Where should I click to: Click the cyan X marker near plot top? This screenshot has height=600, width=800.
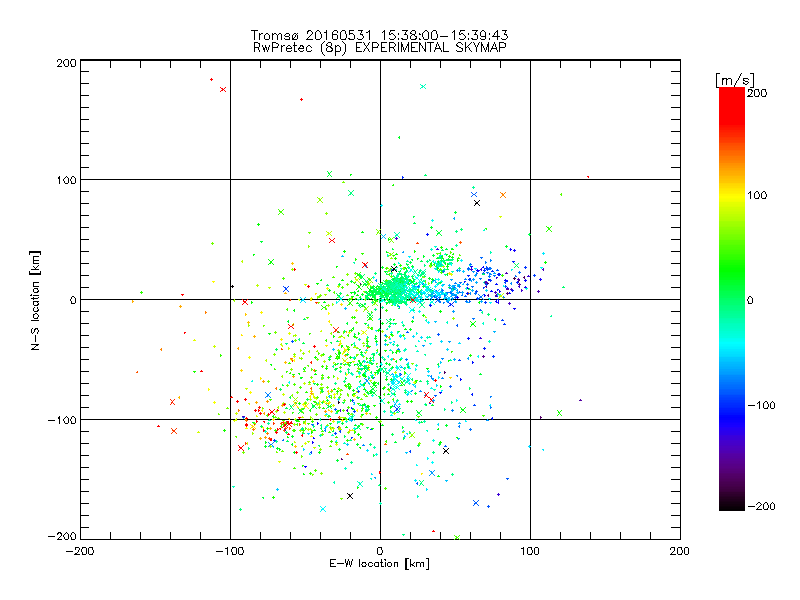tap(423, 87)
